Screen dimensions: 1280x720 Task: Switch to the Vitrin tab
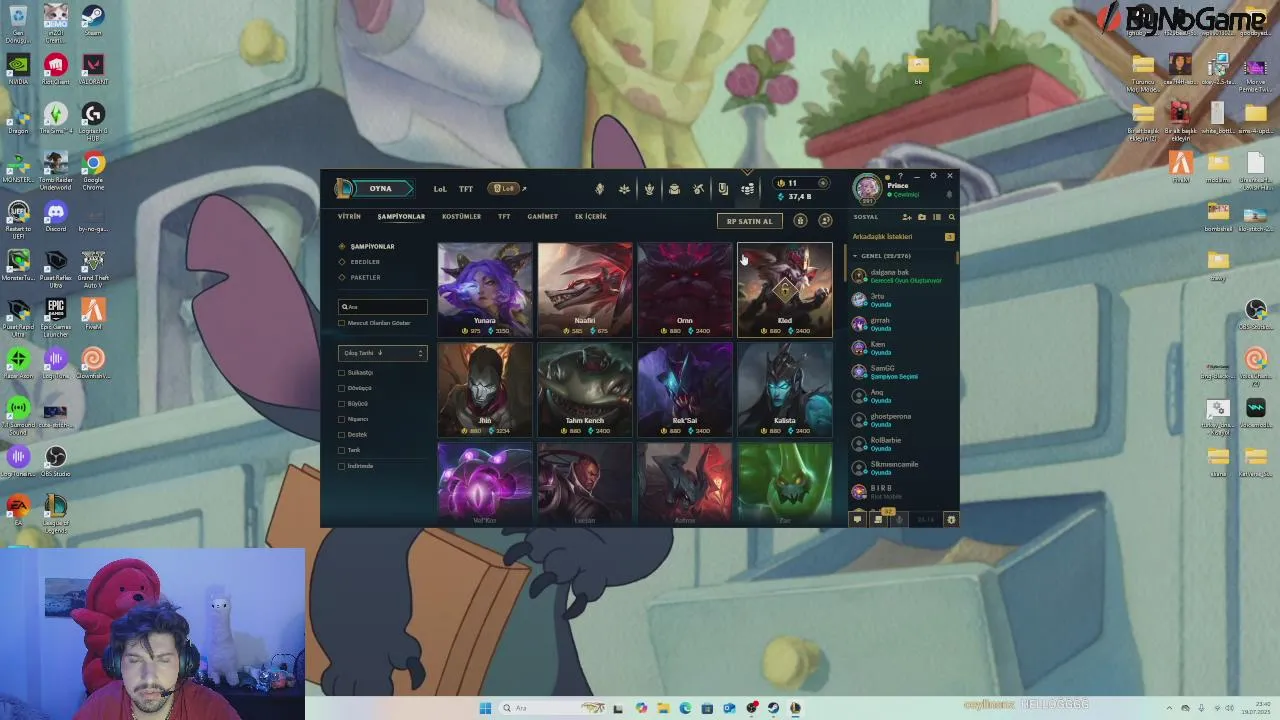point(349,216)
